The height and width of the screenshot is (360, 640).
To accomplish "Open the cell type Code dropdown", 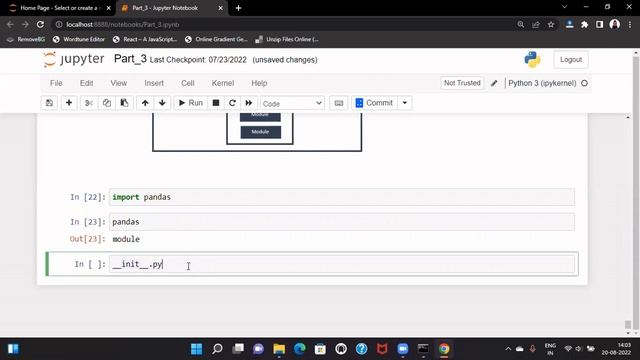I will pos(292,103).
